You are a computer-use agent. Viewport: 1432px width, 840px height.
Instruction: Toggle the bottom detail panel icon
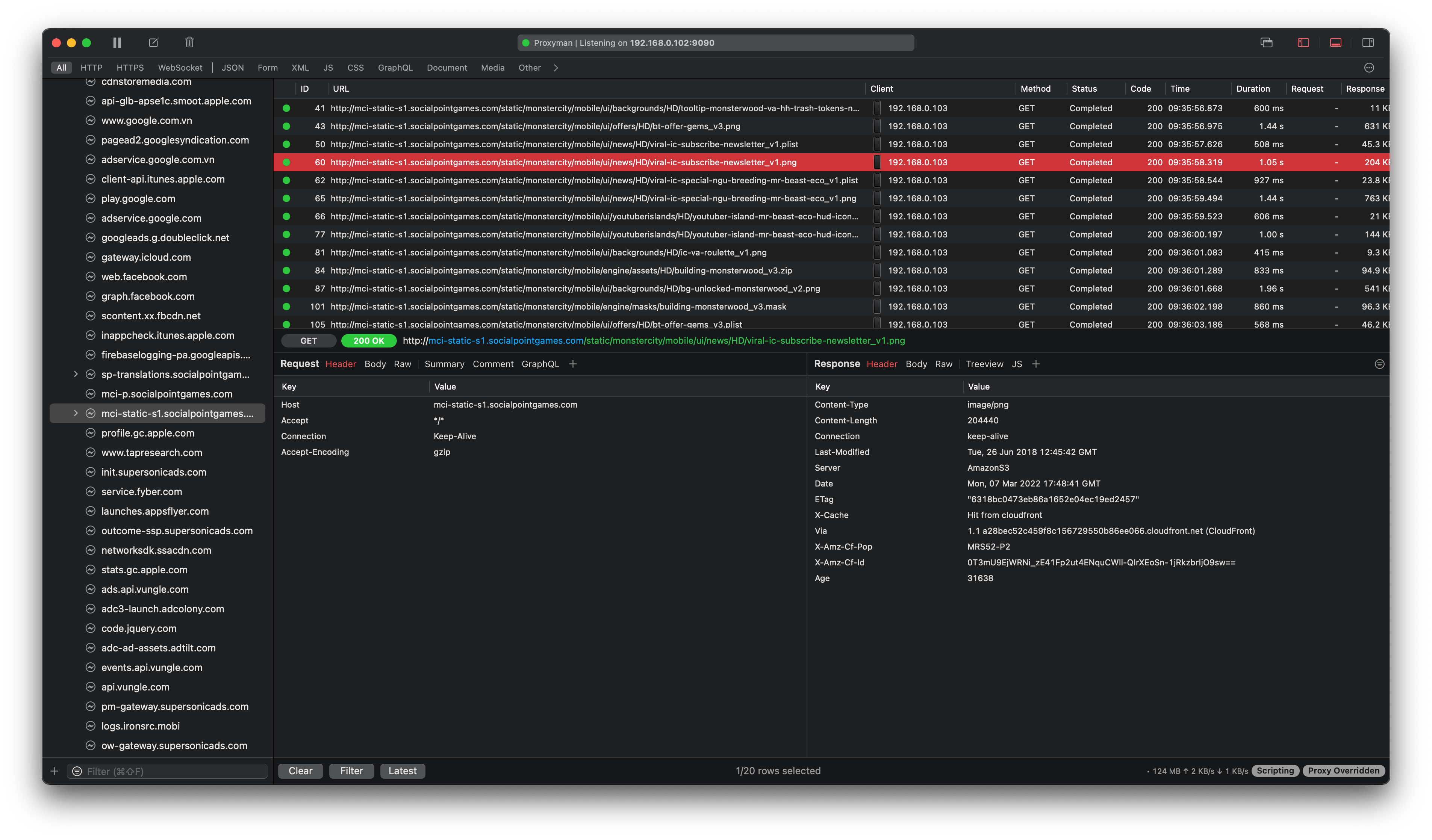(x=1335, y=42)
